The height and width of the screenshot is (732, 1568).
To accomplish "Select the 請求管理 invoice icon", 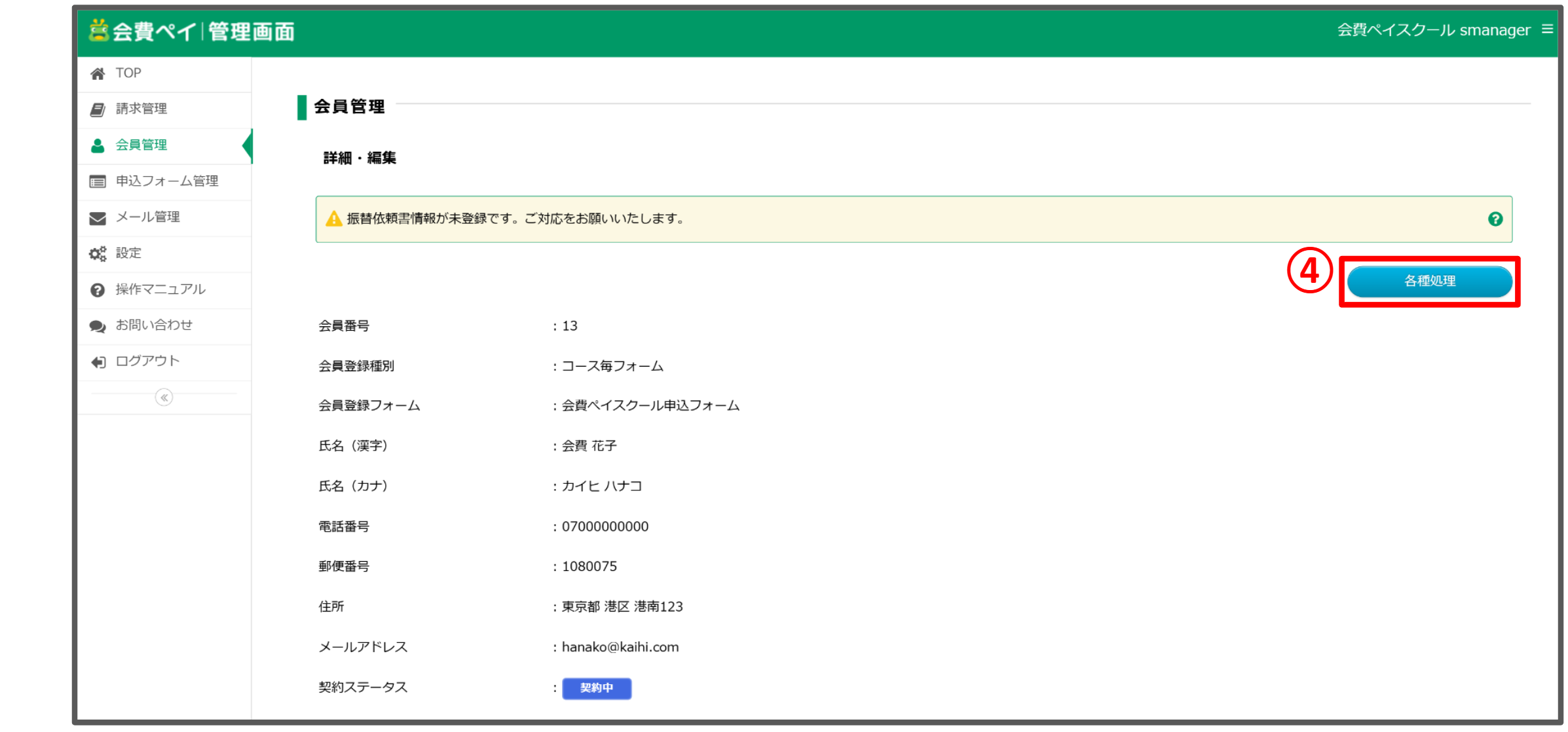I will pos(98,109).
